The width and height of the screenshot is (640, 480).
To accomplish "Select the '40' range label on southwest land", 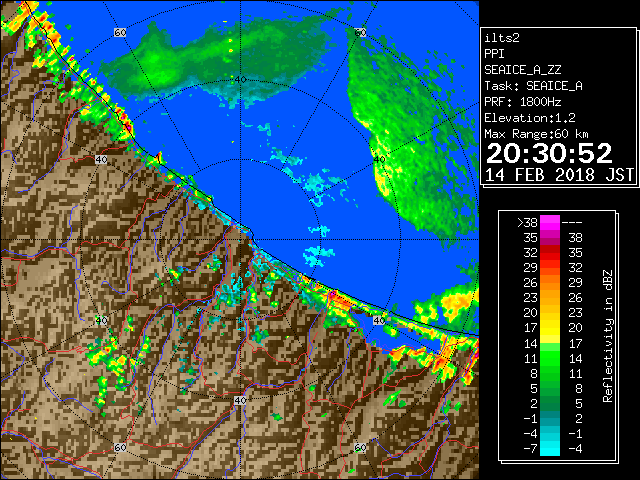I will 101,320.
